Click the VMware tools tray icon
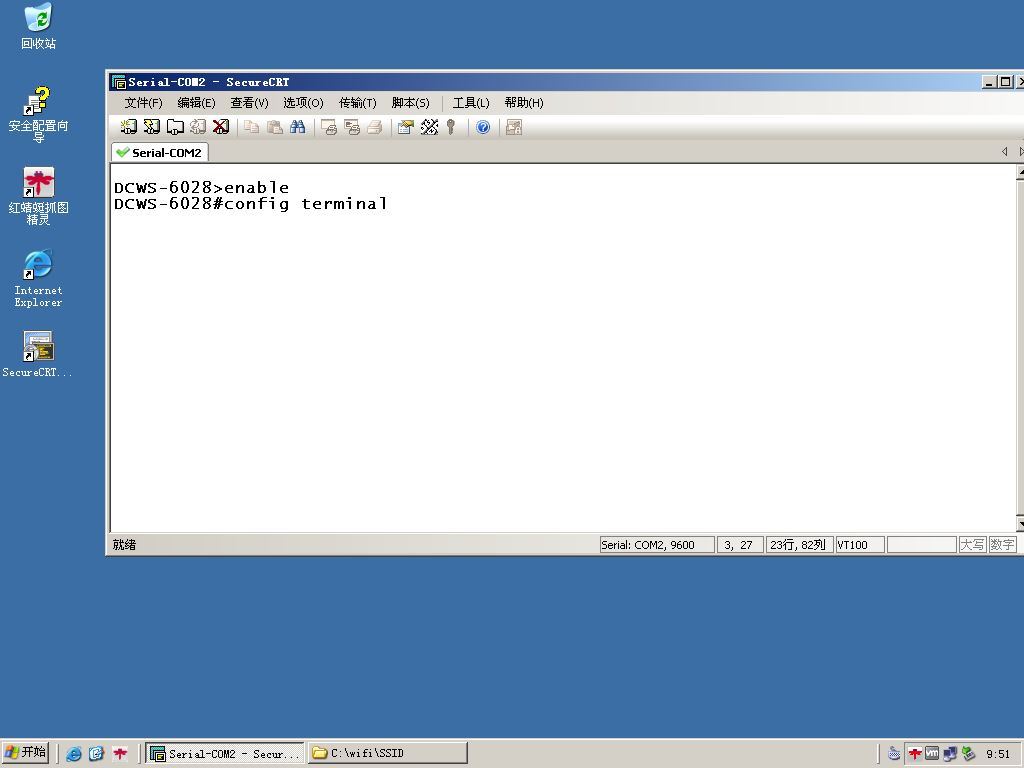Viewport: 1024px width, 768px height. click(x=932, y=754)
